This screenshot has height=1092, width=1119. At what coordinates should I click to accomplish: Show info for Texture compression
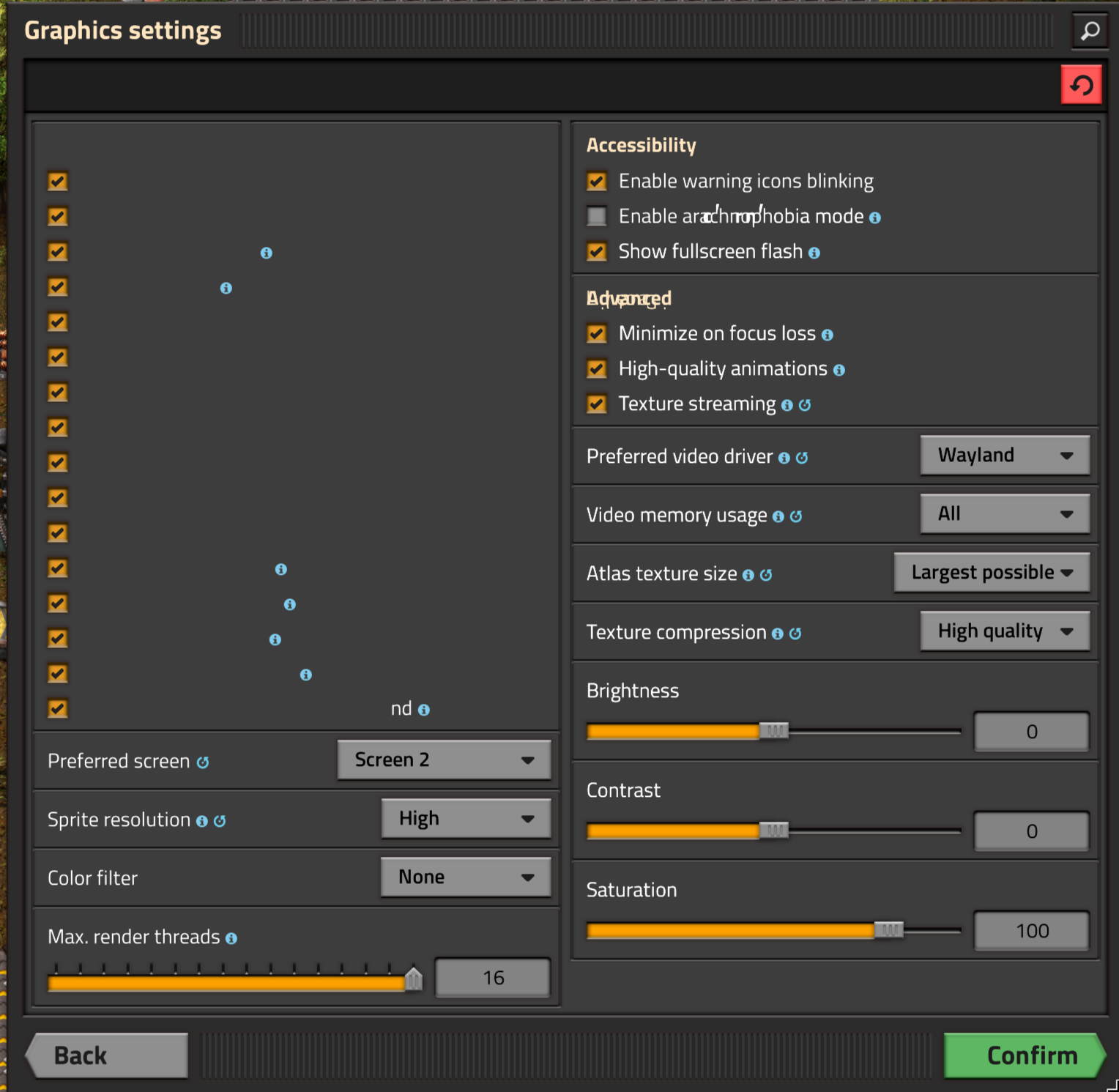pos(777,634)
